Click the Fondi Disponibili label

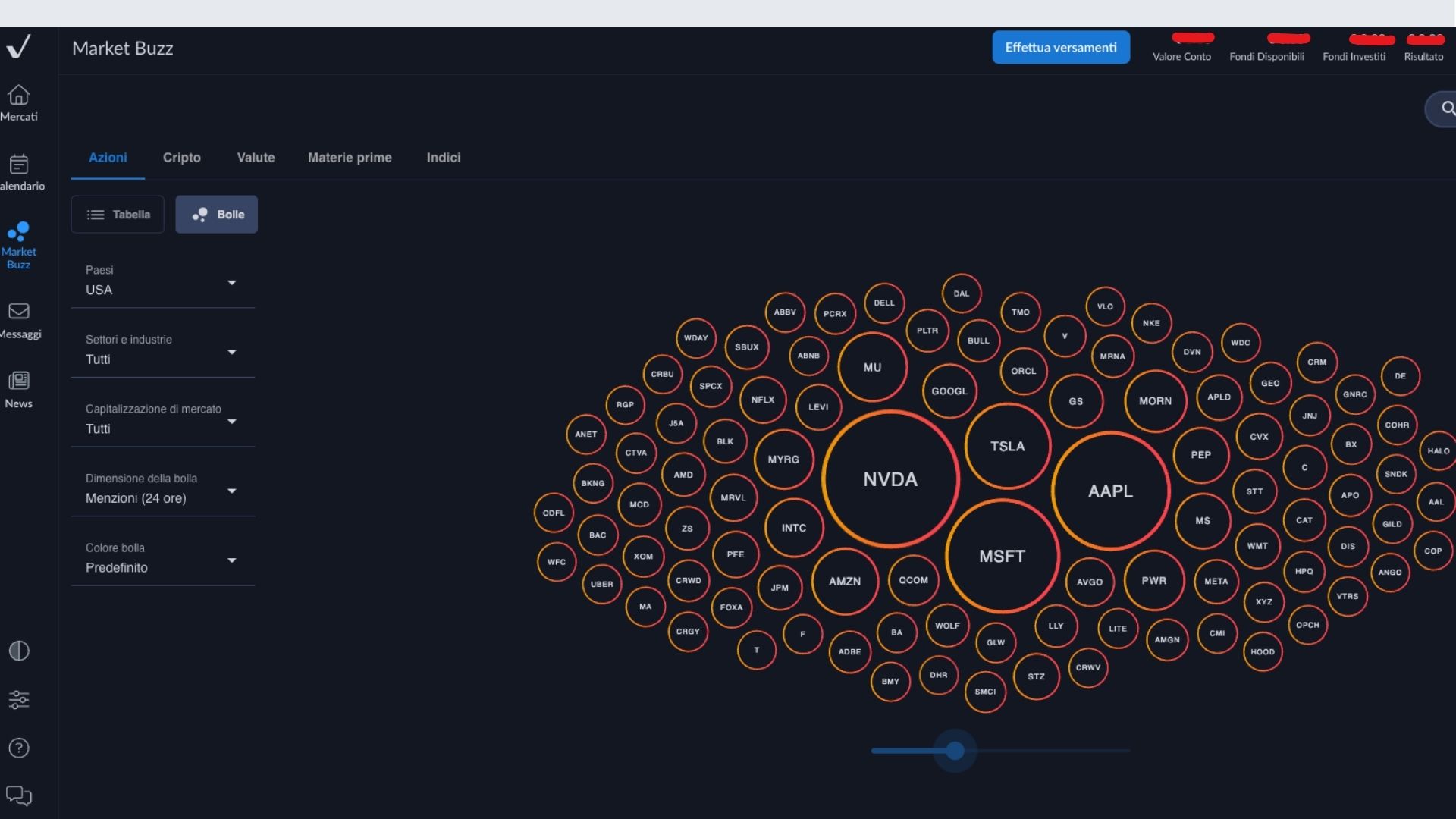[1266, 57]
